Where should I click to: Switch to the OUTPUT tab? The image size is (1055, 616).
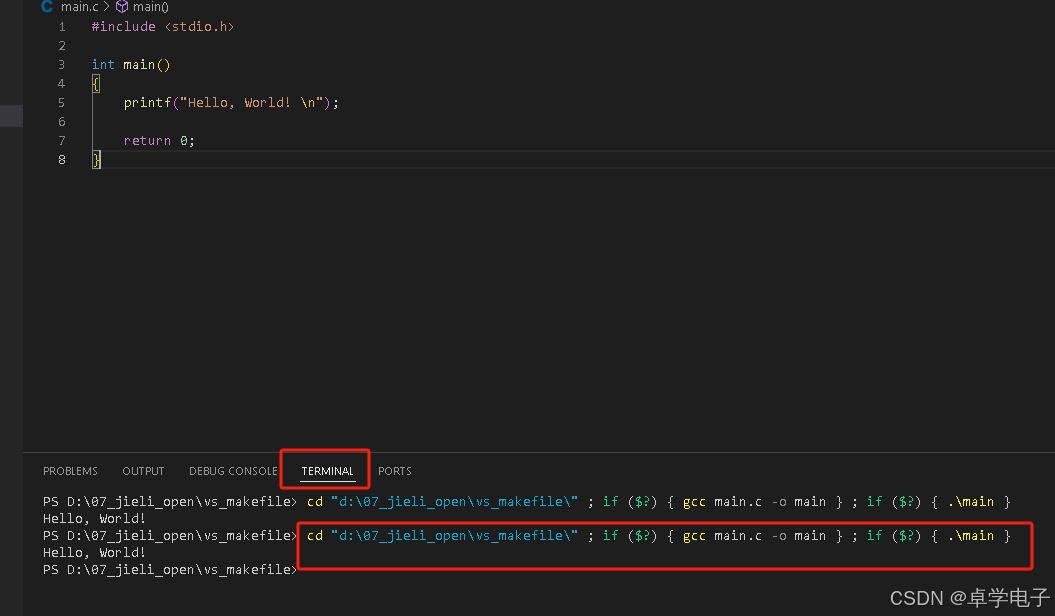point(143,471)
